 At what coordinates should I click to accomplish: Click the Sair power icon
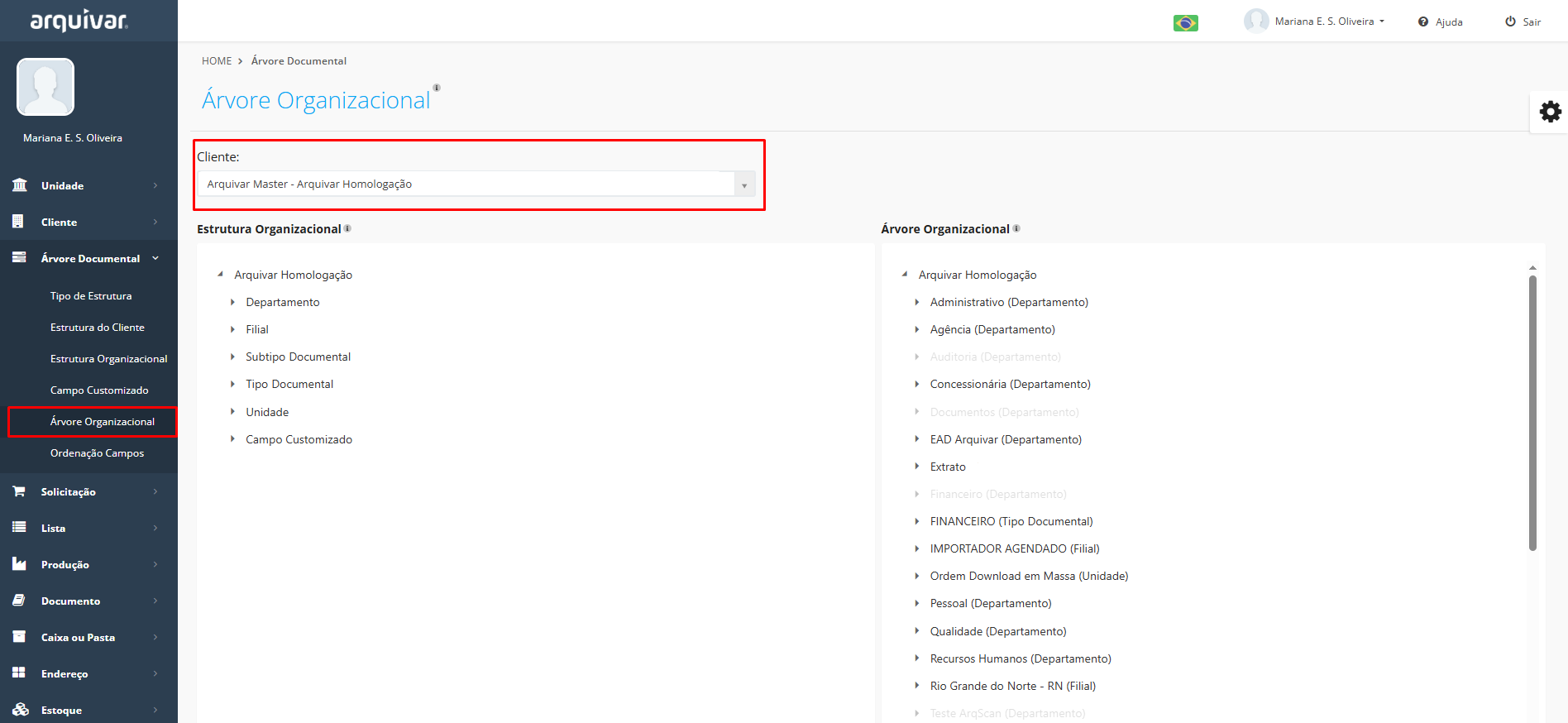pos(1510,22)
